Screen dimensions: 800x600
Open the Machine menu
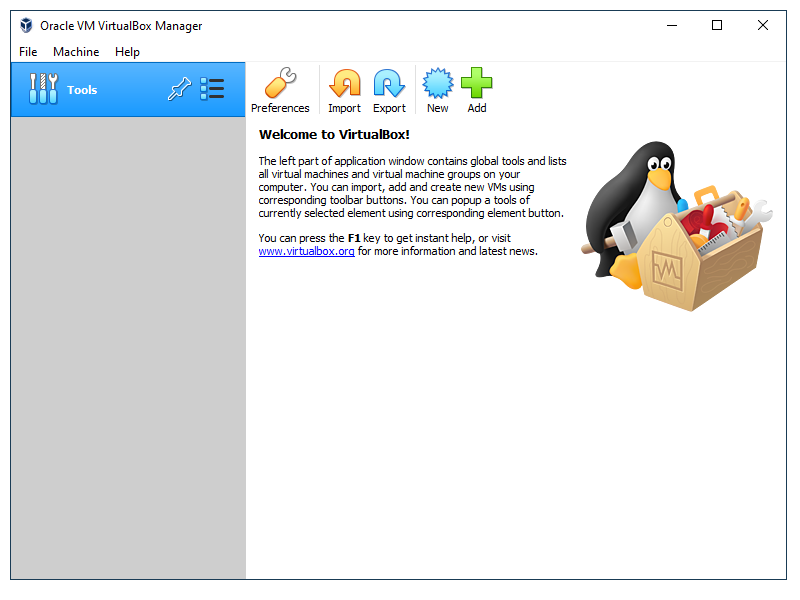coord(76,52)
